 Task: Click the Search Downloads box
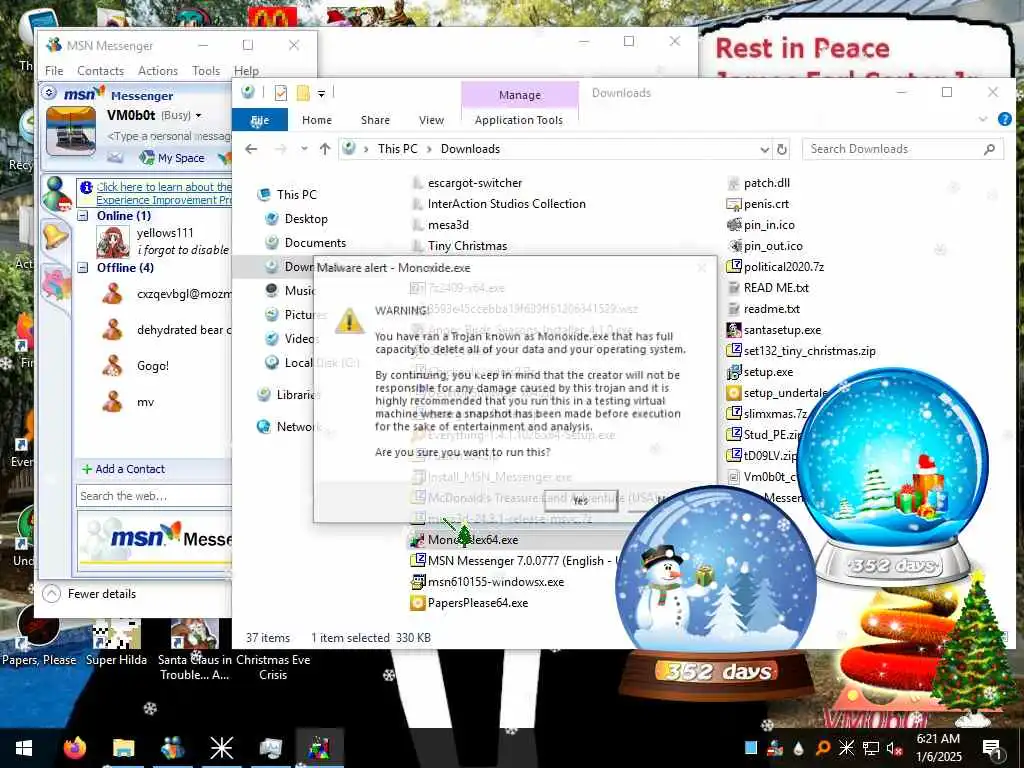tap(903, 149)
